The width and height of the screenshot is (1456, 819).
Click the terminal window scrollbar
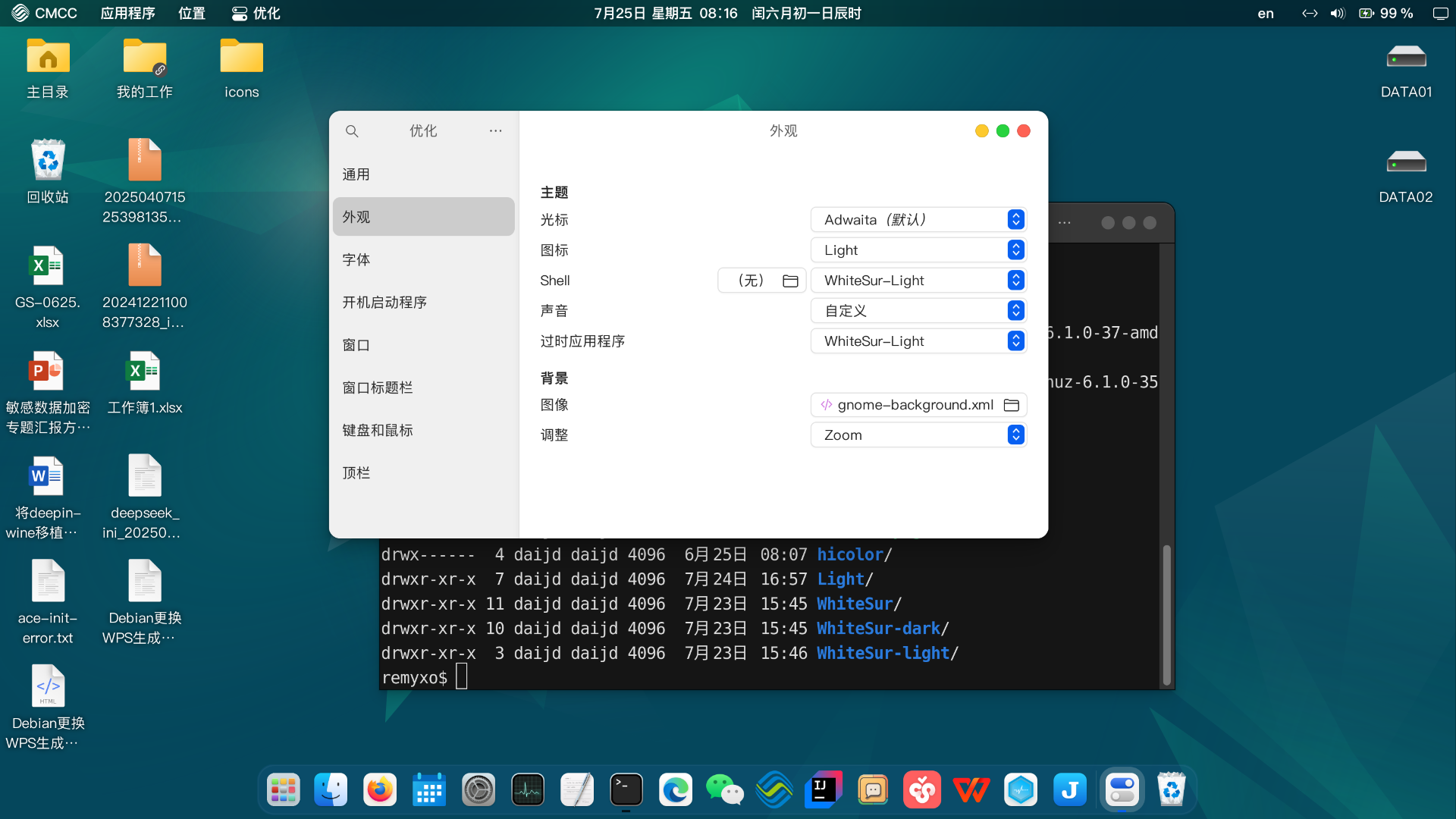(1167, 614)
